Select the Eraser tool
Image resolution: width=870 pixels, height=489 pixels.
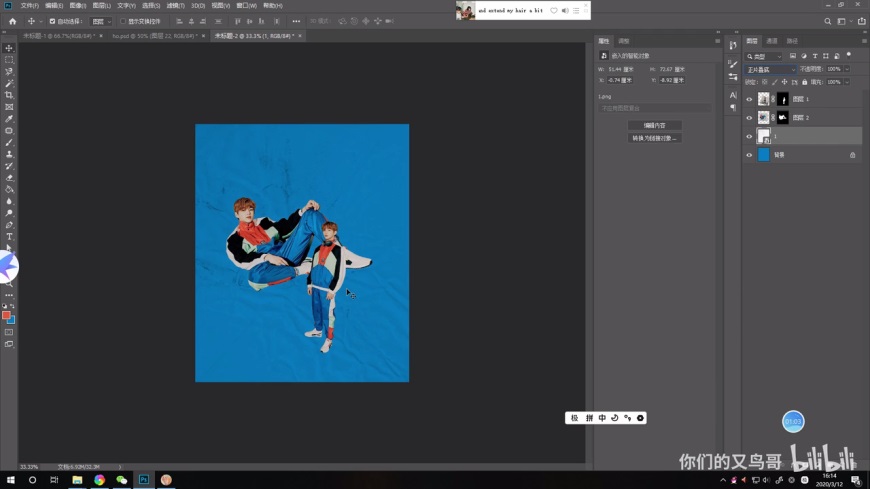pos(9,178)
